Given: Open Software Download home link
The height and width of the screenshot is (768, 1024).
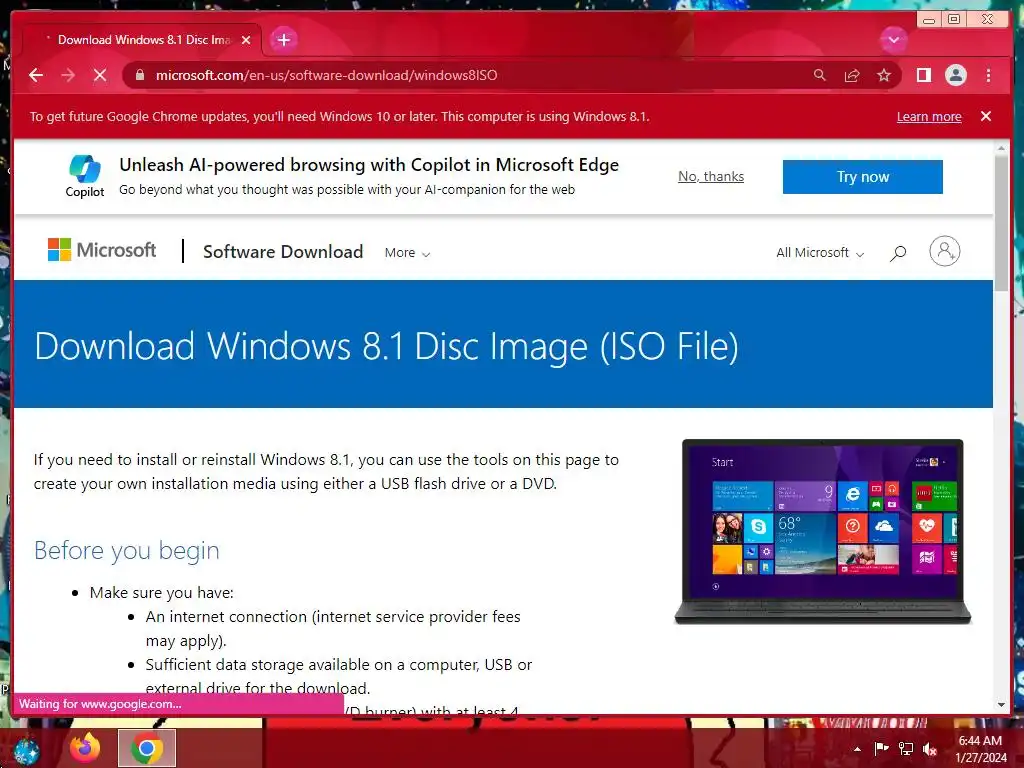Looking at the screenshot, I should (x=283, y=251).
